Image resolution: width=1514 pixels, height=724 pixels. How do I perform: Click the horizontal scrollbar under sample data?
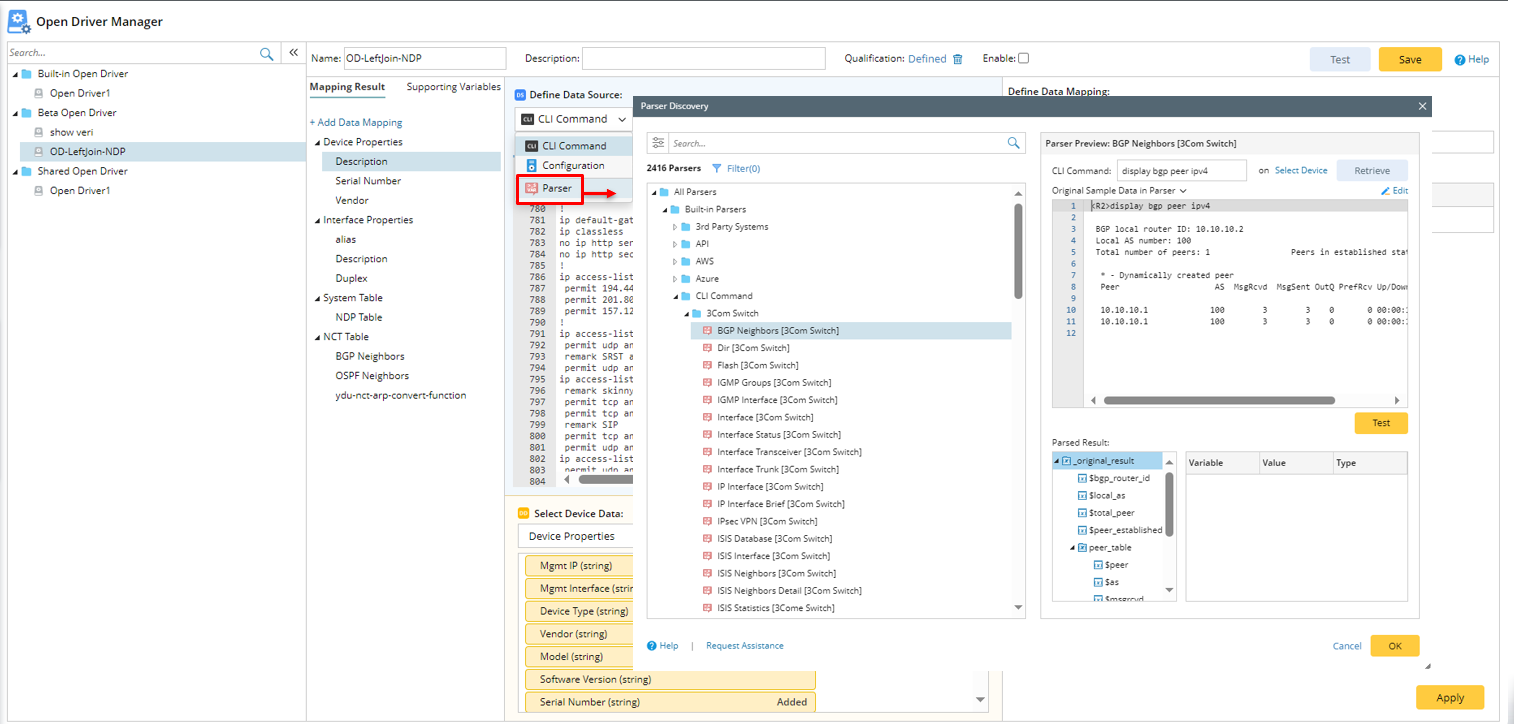coord(1218,400)
